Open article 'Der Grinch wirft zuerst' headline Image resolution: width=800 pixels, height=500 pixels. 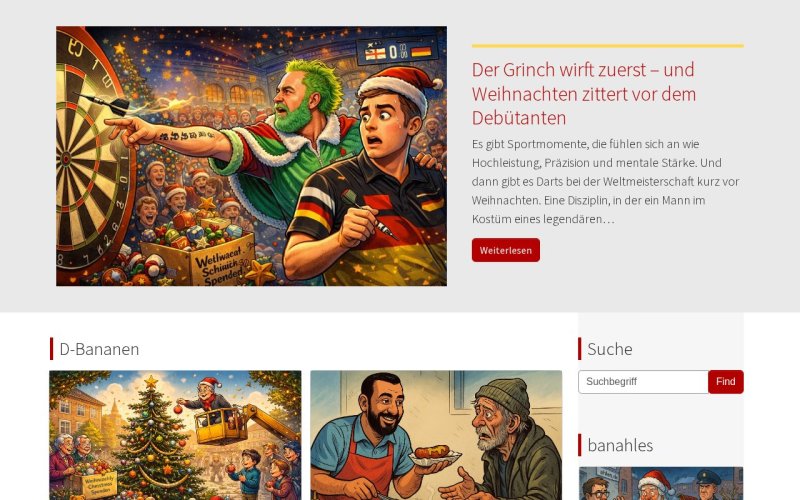(584, 94)
